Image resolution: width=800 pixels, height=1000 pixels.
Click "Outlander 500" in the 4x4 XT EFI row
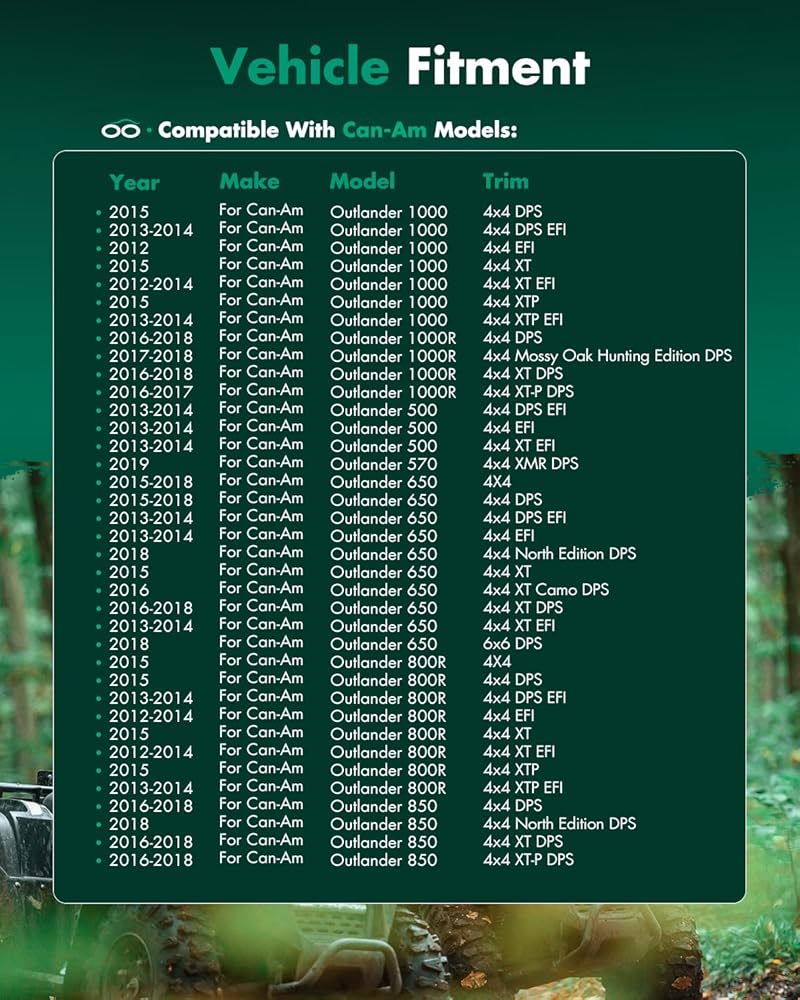(x=383, y=446)
